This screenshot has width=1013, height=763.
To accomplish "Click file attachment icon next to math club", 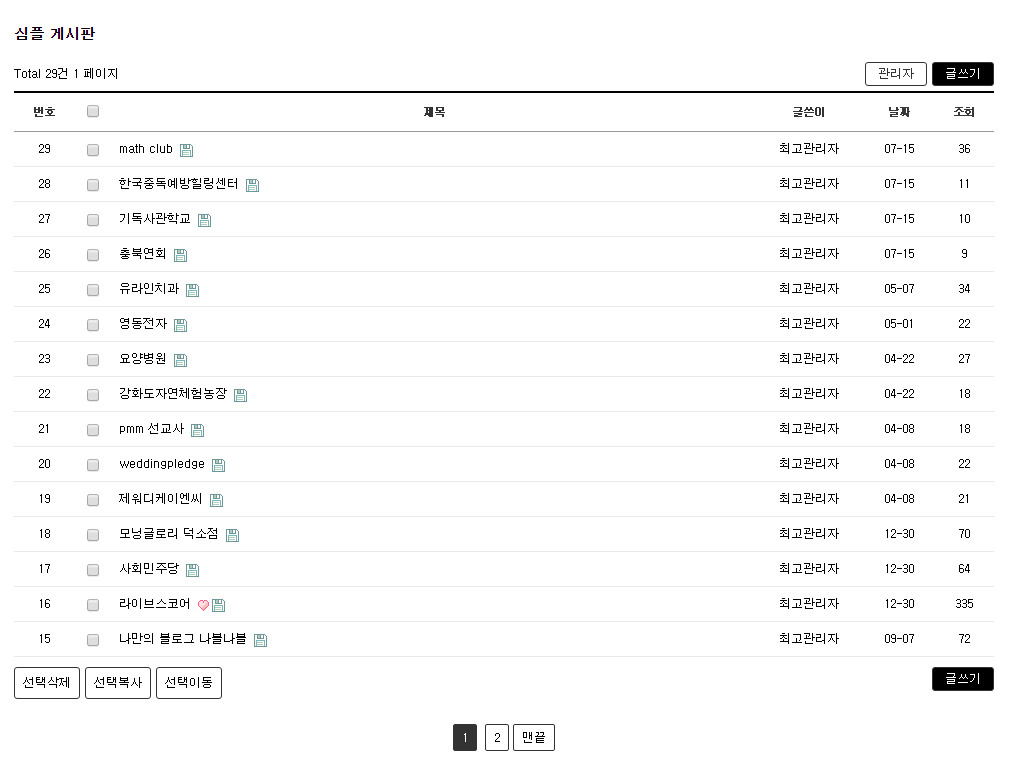I will click(186, 150).
